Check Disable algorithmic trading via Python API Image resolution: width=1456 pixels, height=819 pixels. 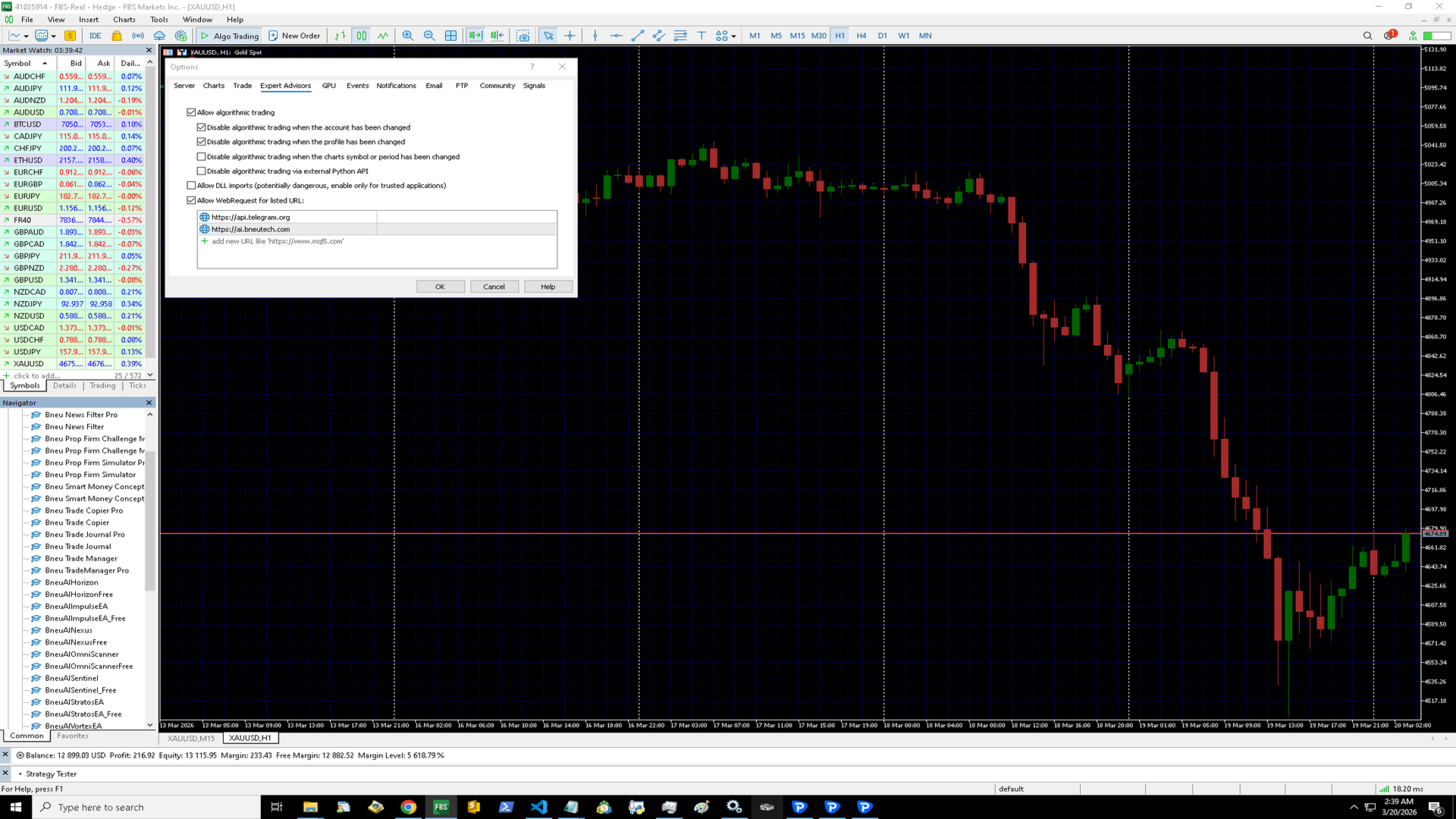pos(202,171)
